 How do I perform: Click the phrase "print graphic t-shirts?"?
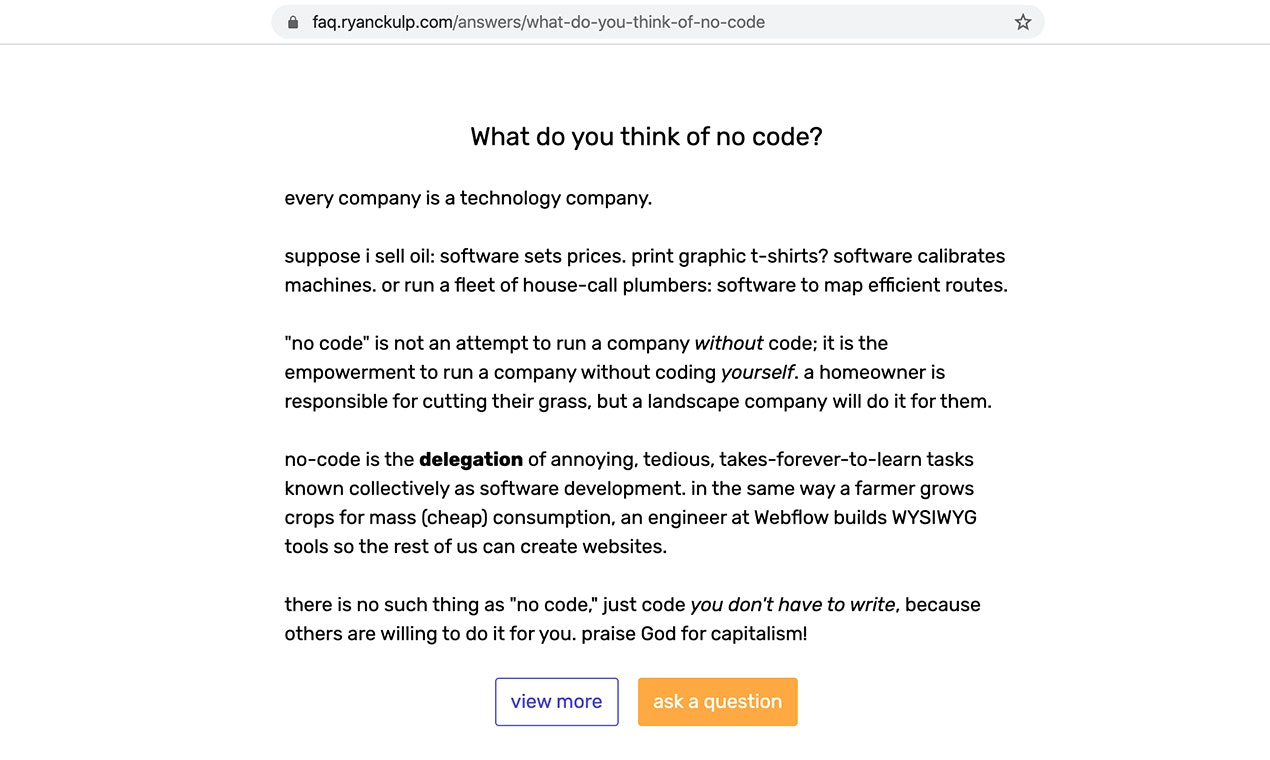[x=728, y=256]
